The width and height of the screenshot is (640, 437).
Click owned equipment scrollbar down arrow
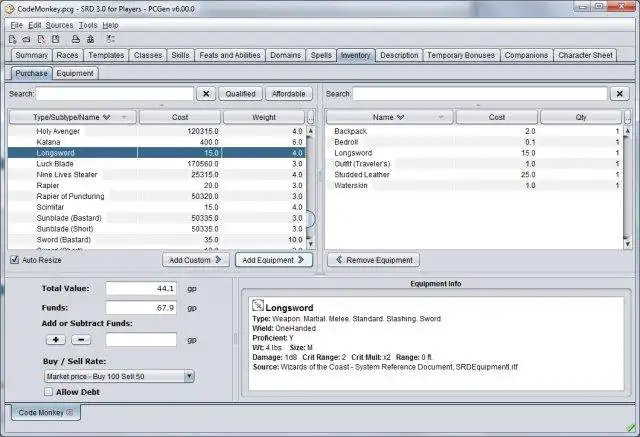(627, 244)
